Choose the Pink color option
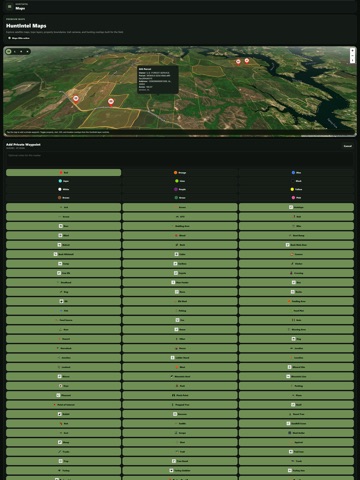 pos(296,198)
